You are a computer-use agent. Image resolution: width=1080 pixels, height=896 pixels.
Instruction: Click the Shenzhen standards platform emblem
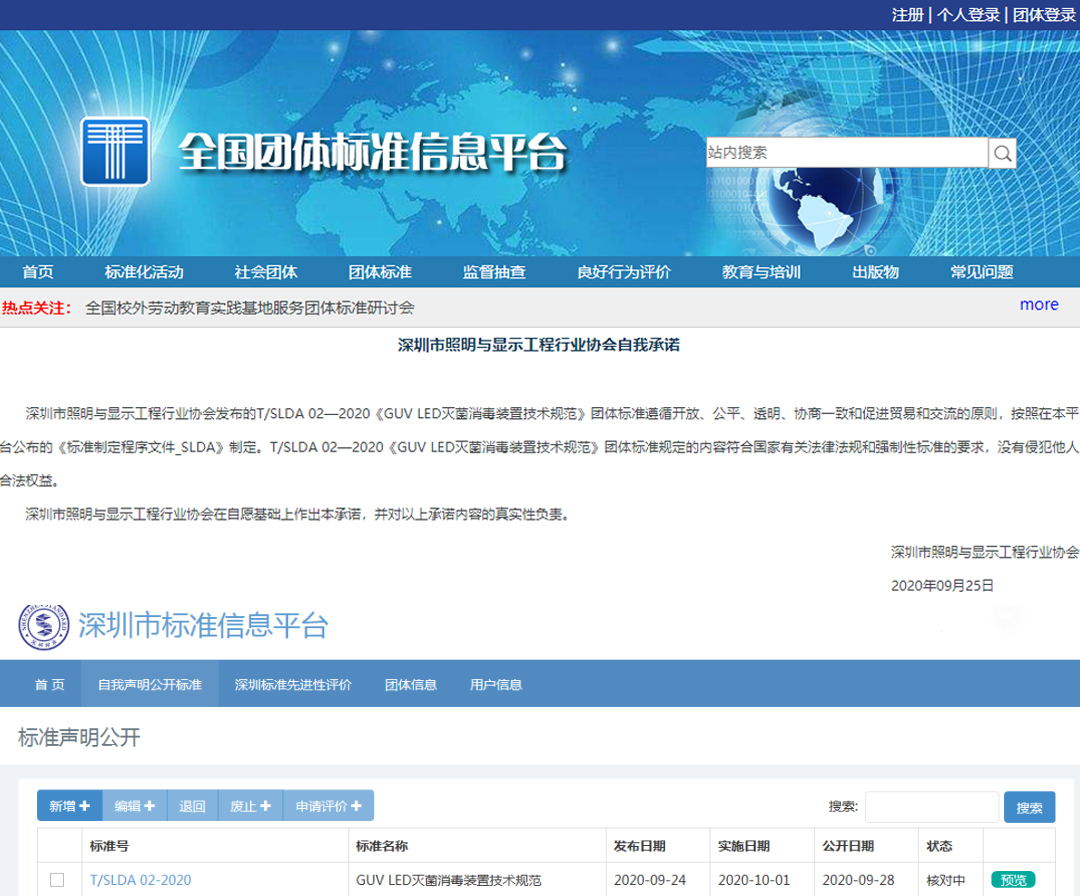pyautogui.click(x=46, y=626)
